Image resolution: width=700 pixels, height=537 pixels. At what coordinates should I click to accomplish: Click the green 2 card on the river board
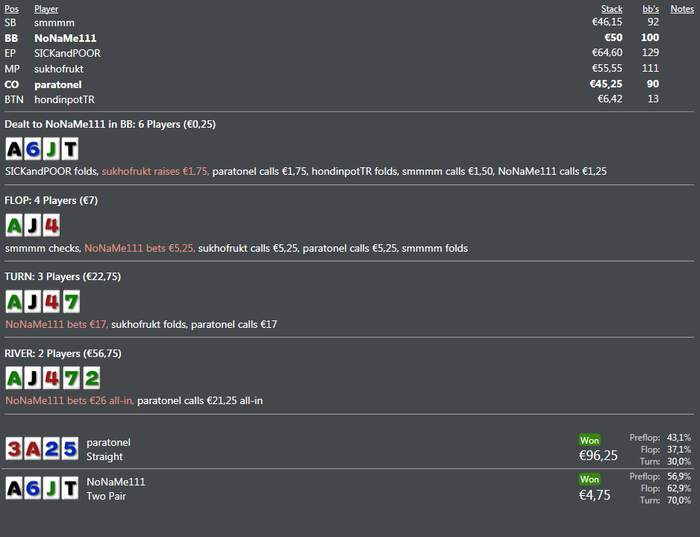click(x=91, y=379)
